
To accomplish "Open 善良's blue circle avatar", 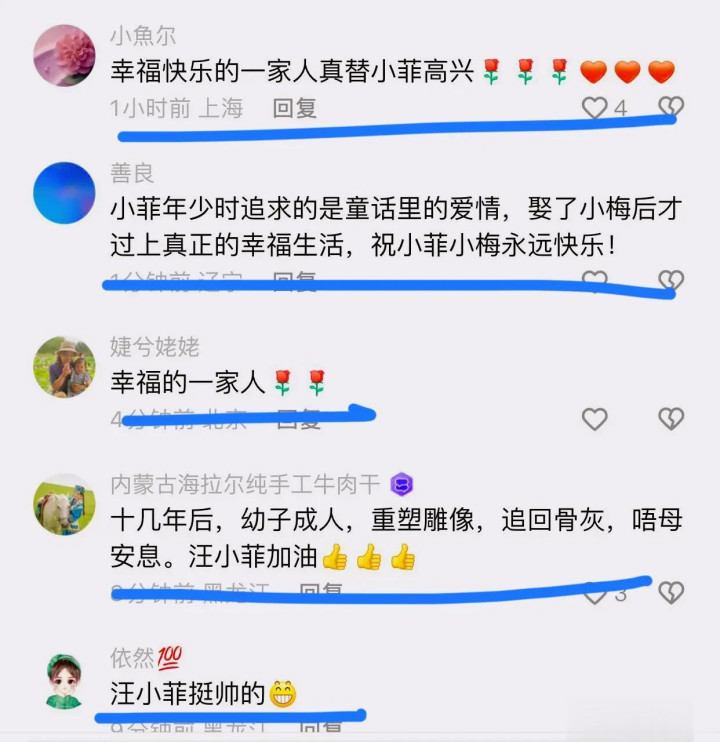I will 64,193.
